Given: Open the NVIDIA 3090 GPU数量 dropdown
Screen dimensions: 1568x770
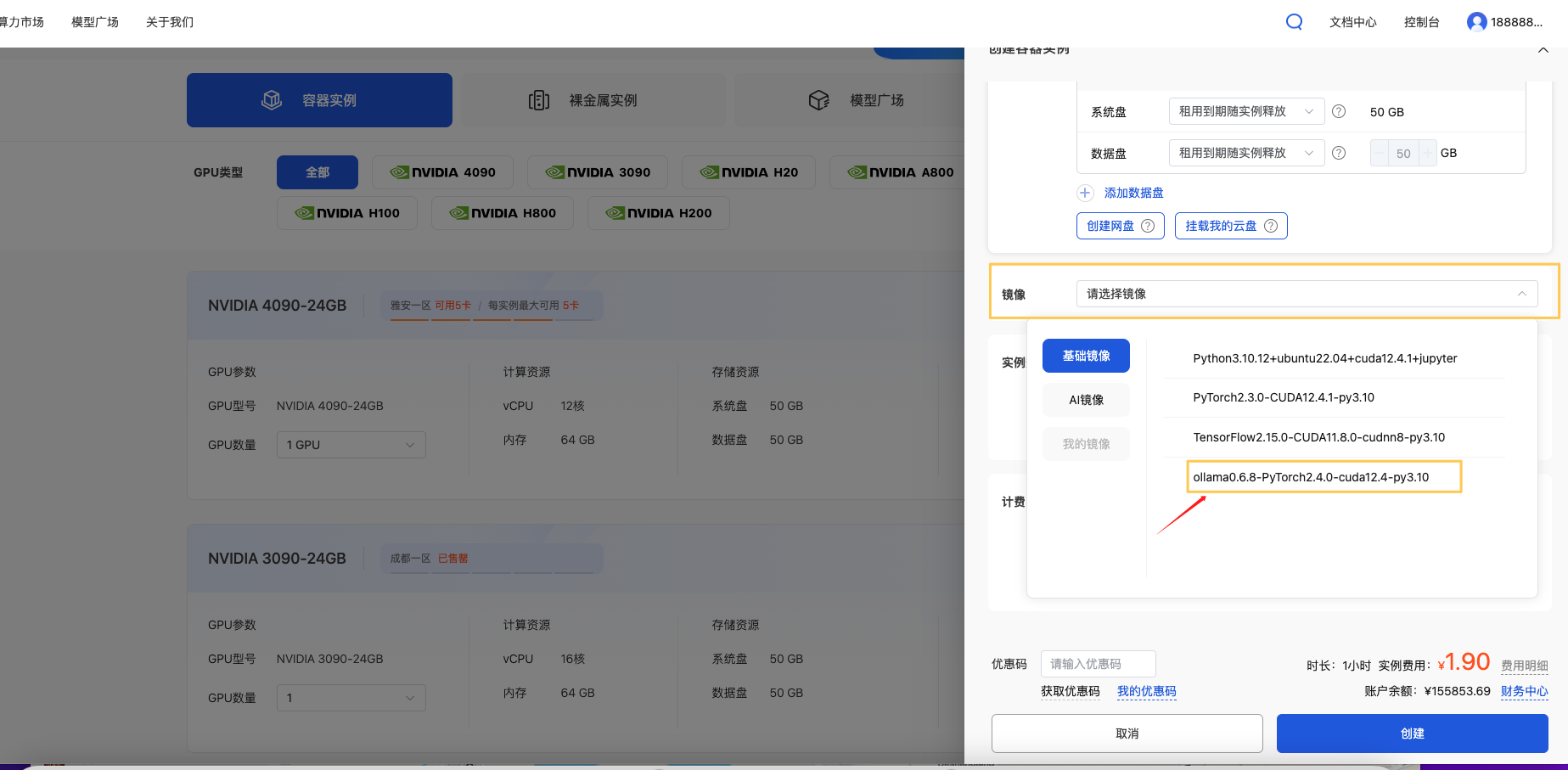Looking at the screenshot, I should coord(351,698).
